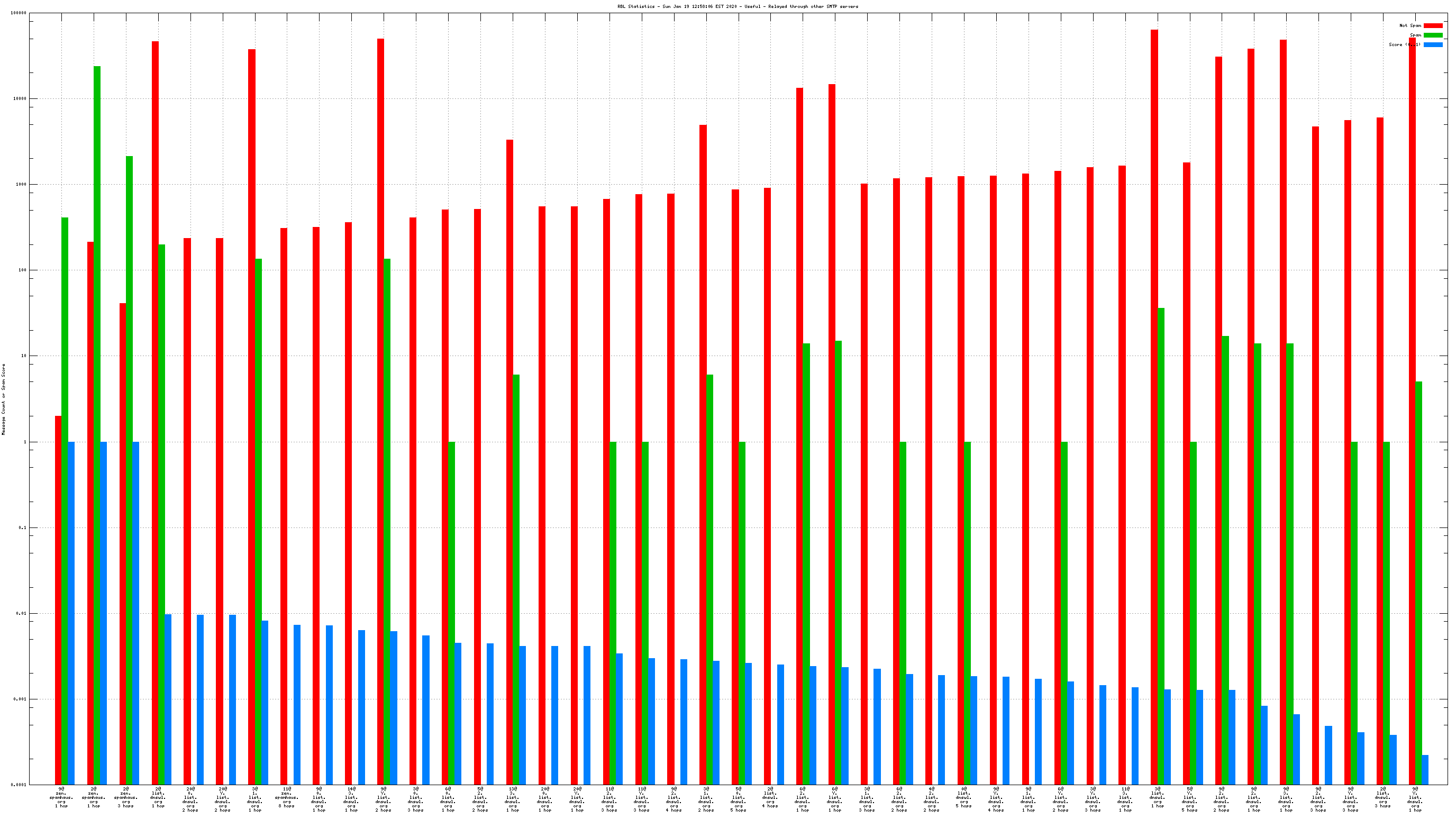Viewport: 1456px width, 819px height.
Task: Click the '2@ list.dnswl.org 1 hop' x-axis label
Action: coord(158,797)
